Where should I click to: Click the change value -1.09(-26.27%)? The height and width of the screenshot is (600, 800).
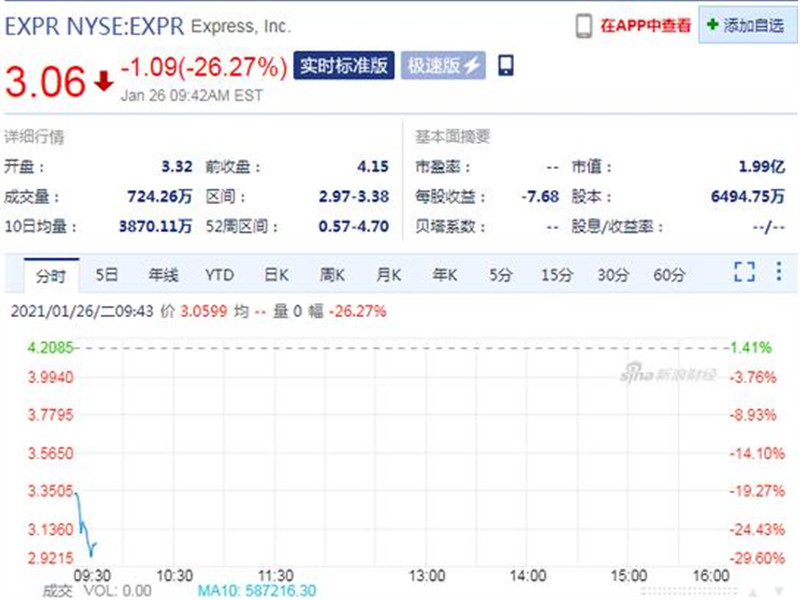[x=204, y=67]
